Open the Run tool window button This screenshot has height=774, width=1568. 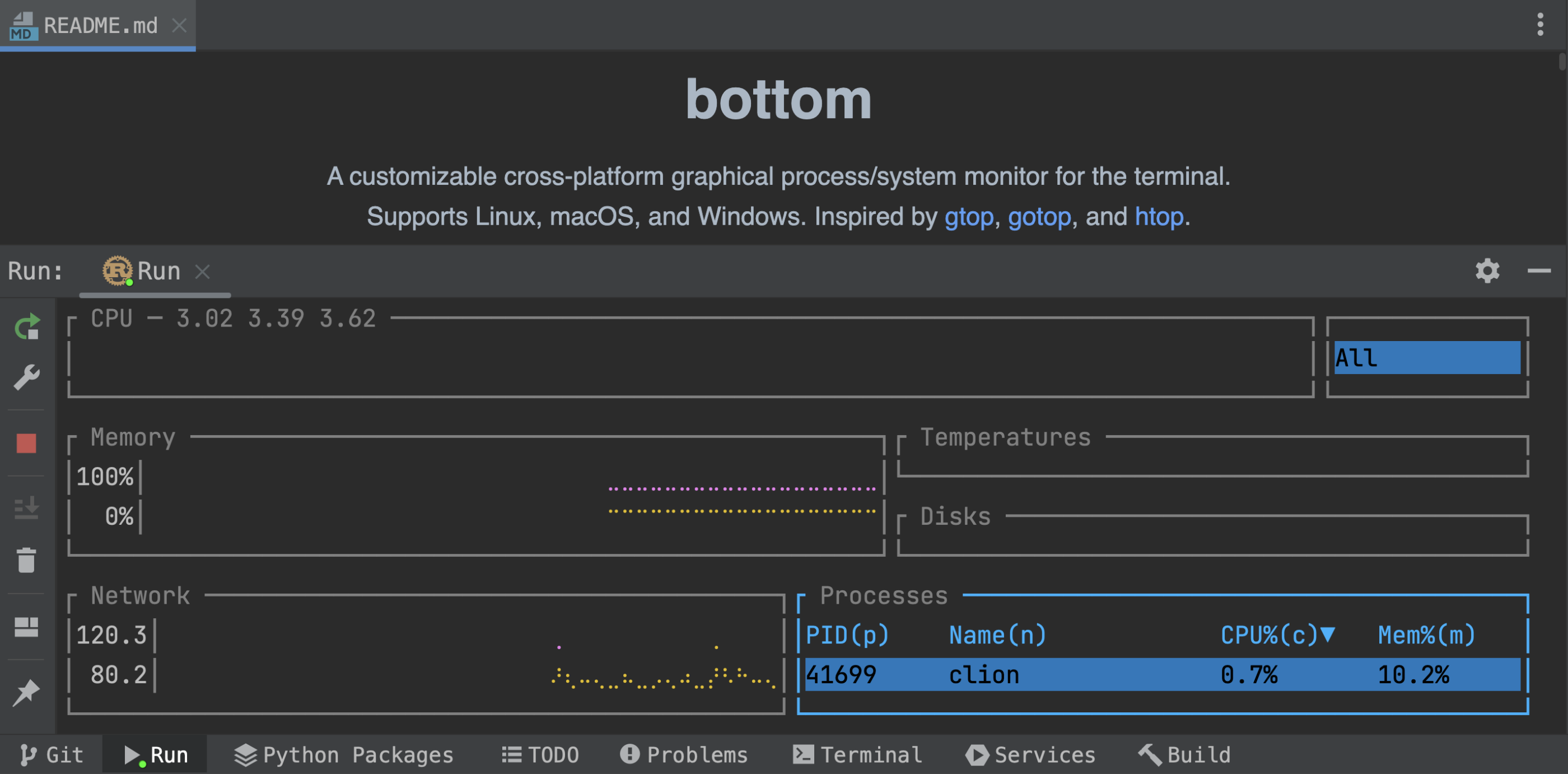[x=156, y=755]
